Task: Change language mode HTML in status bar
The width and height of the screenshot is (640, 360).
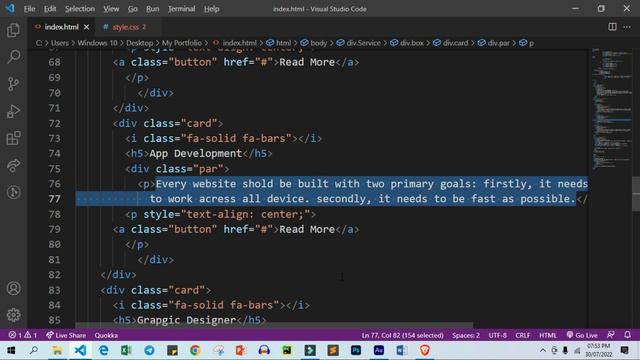Action: 548,335
